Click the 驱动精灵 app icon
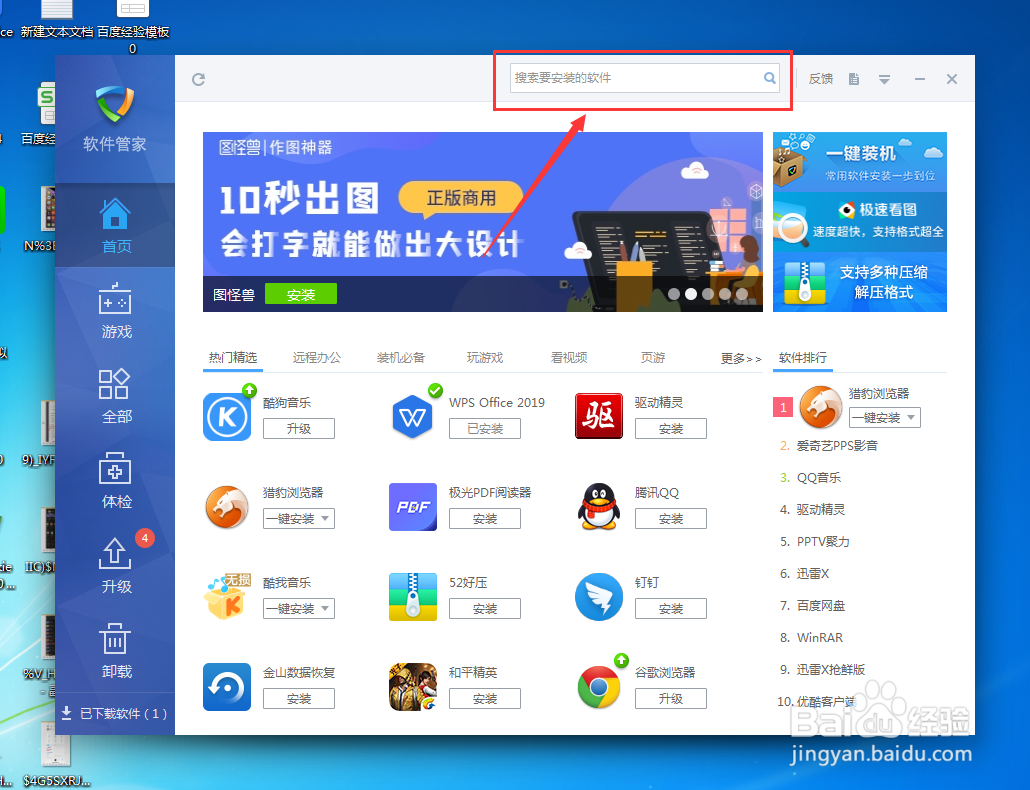Viewport: 1030px width, 790px height. click(x=598, y=416)
